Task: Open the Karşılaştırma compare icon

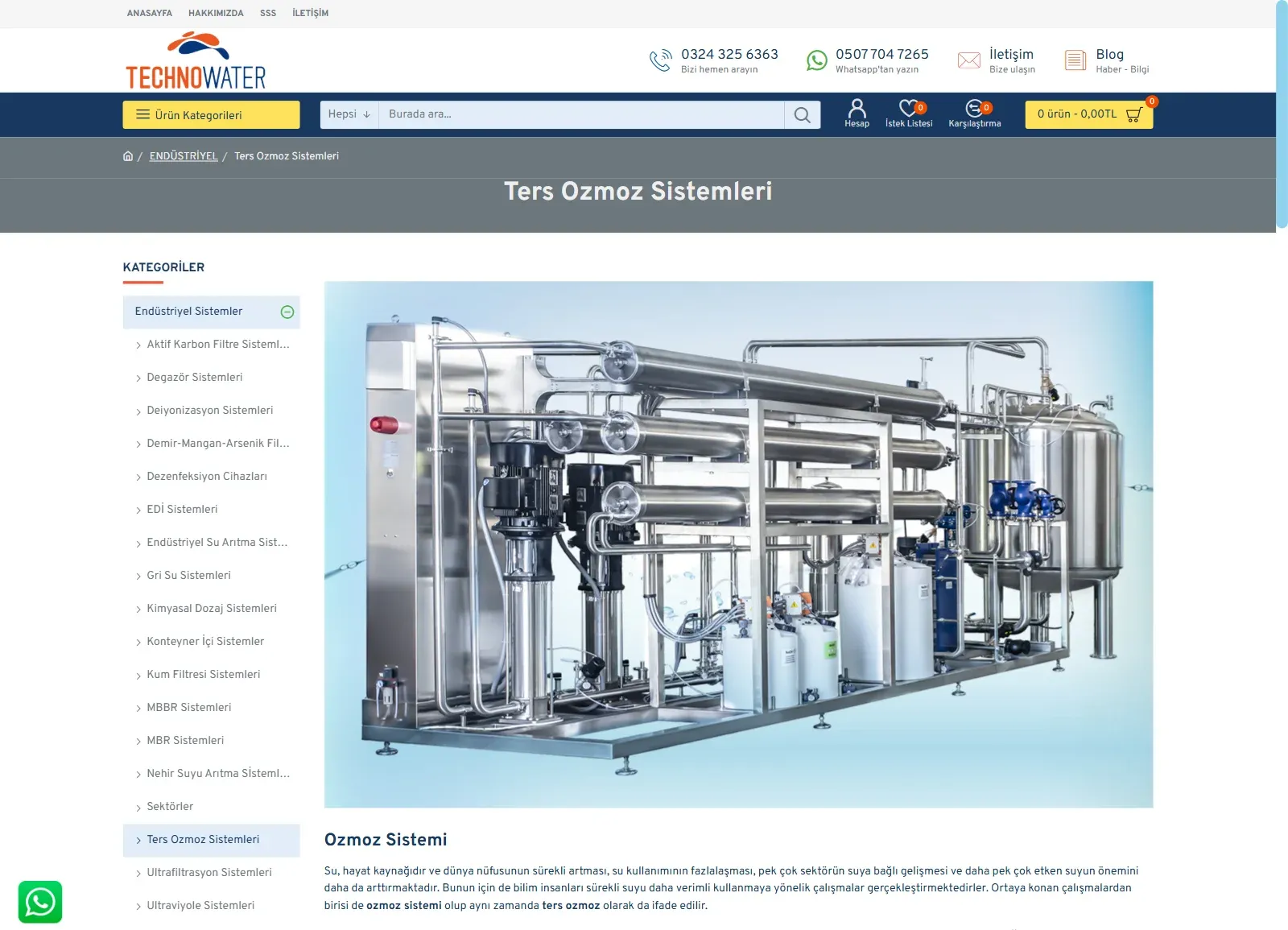Action: [x=974, y=114]
